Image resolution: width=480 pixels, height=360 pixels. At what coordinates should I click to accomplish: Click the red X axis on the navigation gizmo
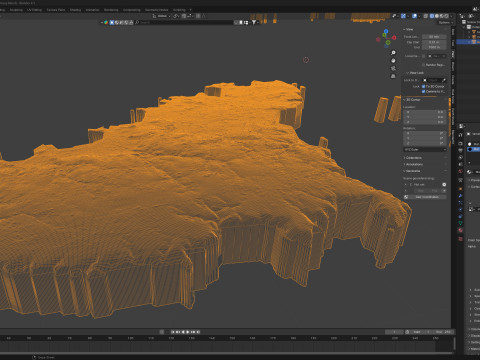[x=395, y=38]
